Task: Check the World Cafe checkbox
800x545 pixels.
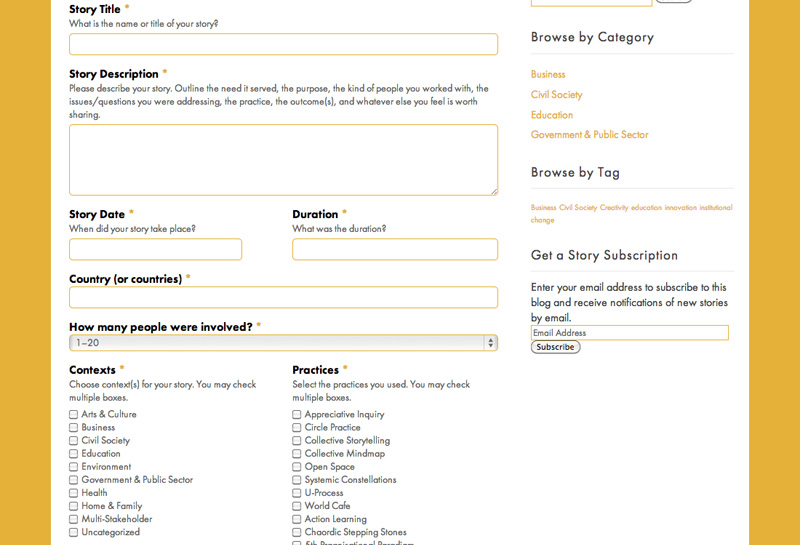Action: click(x=296, y=506)
